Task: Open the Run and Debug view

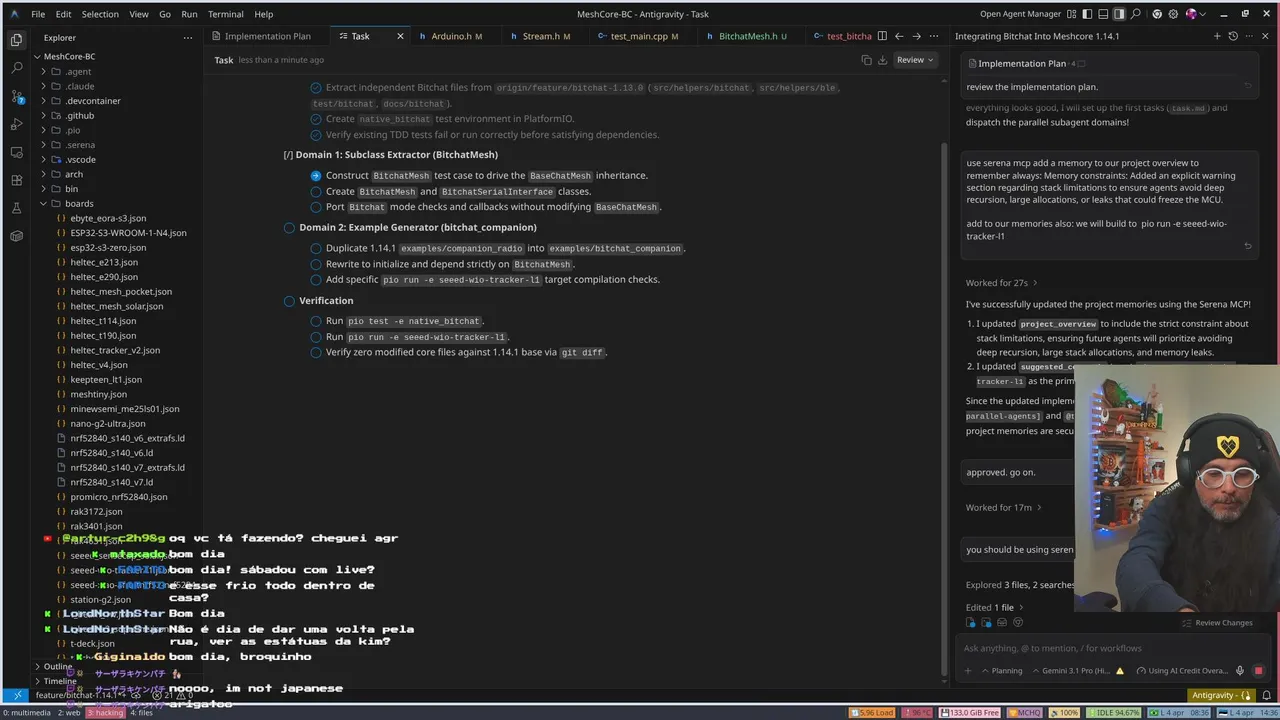Action: click(x=16, y=124)
